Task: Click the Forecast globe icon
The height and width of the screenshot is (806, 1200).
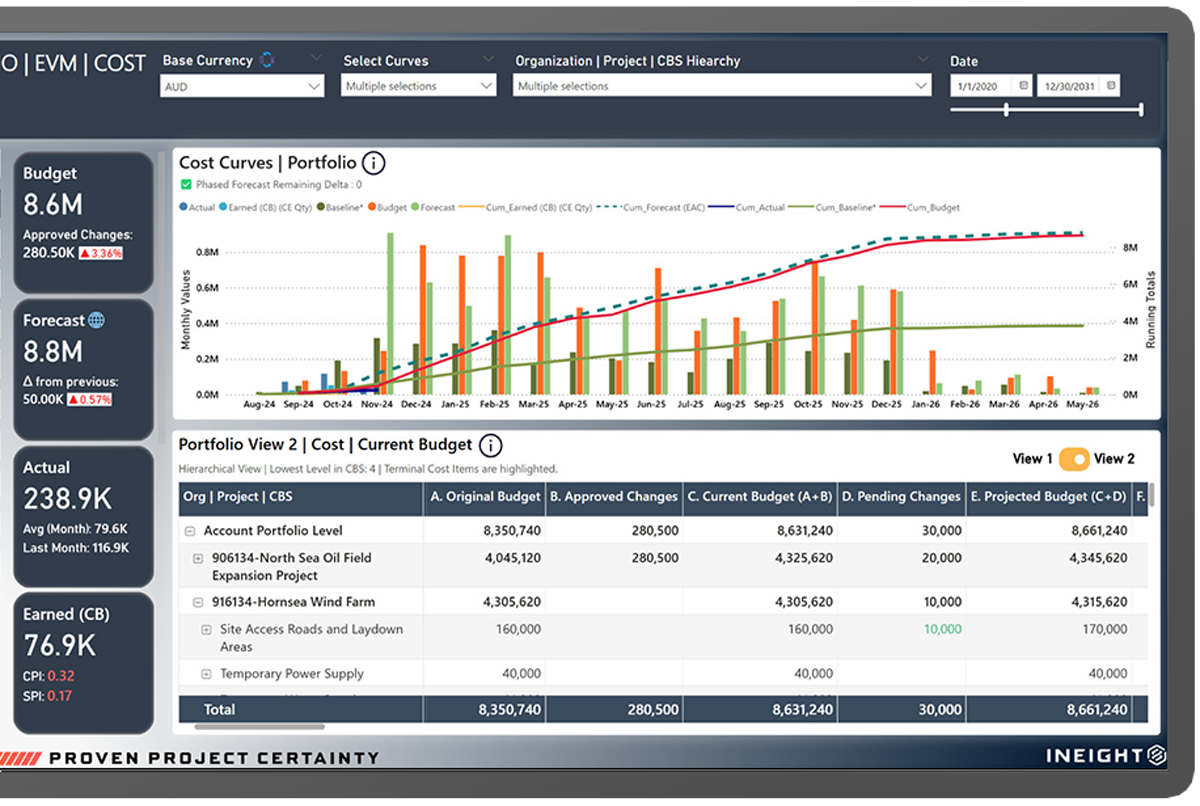Action: tap(96, 321)
